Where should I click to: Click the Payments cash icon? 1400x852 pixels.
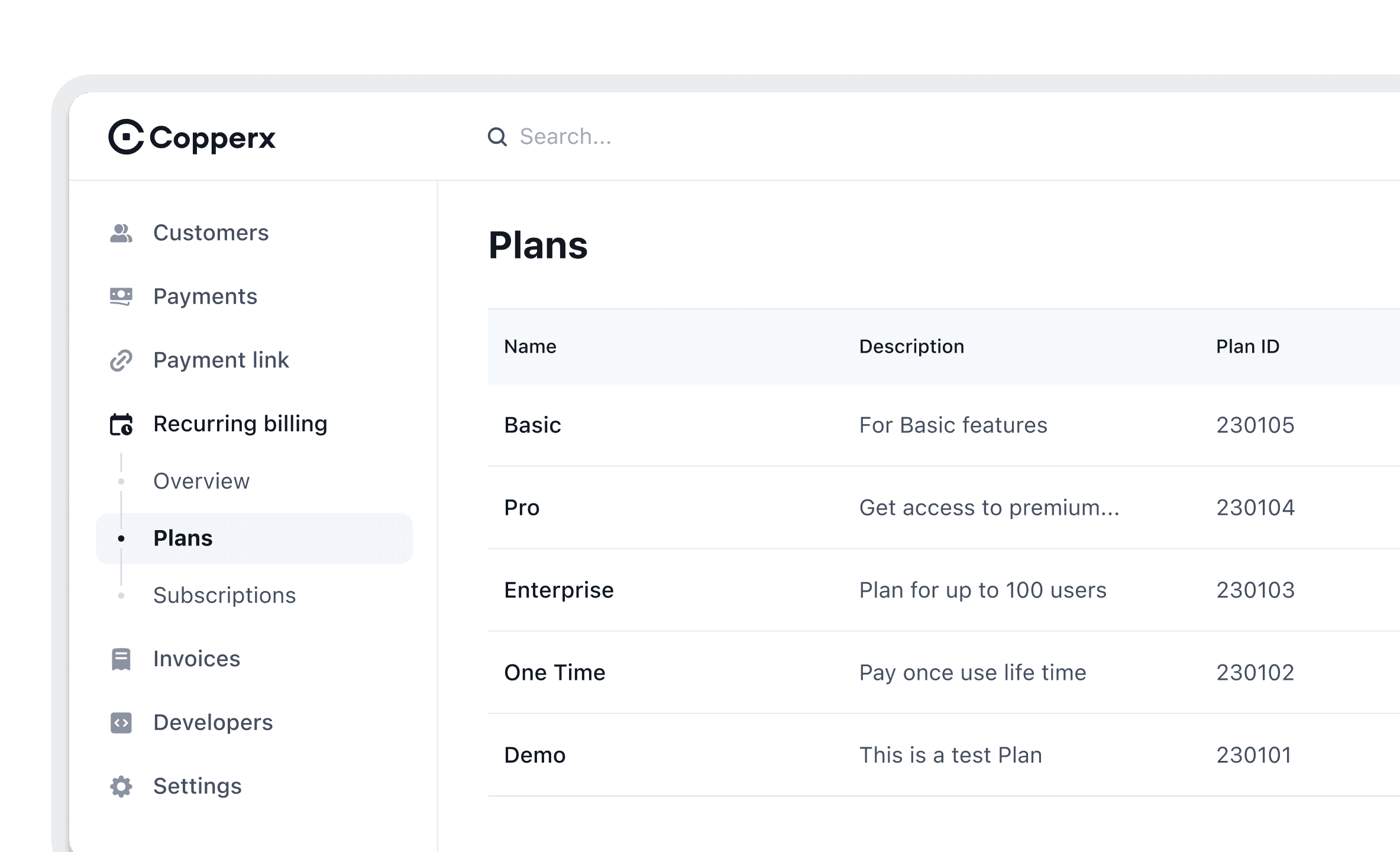[x=121, y=296]
